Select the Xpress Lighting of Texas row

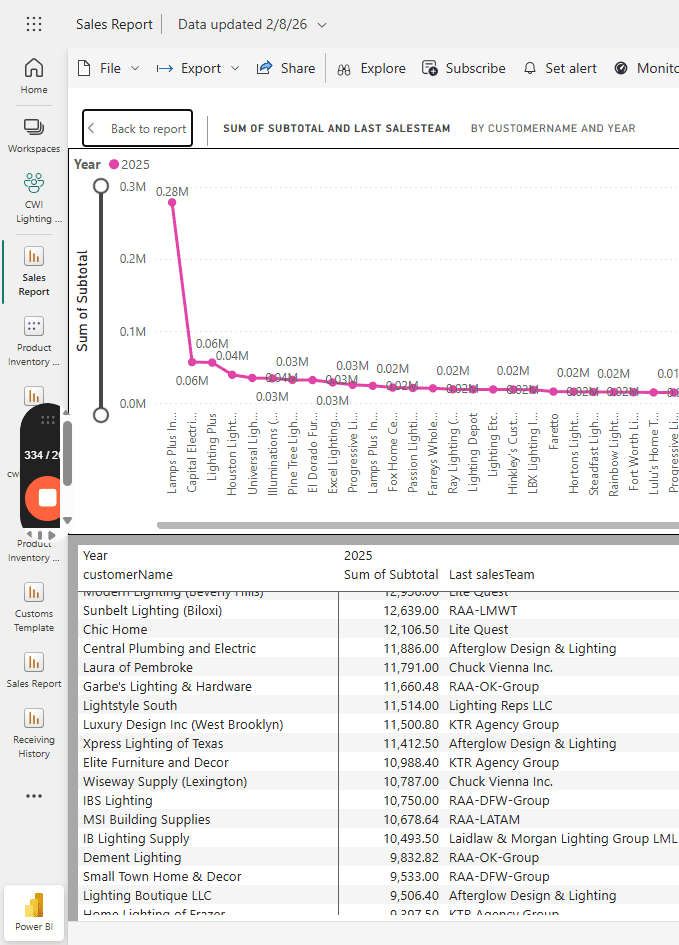[380, 744]
